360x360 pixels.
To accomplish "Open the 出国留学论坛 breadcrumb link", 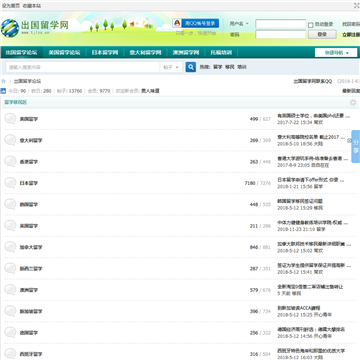I will coord(27,81).
